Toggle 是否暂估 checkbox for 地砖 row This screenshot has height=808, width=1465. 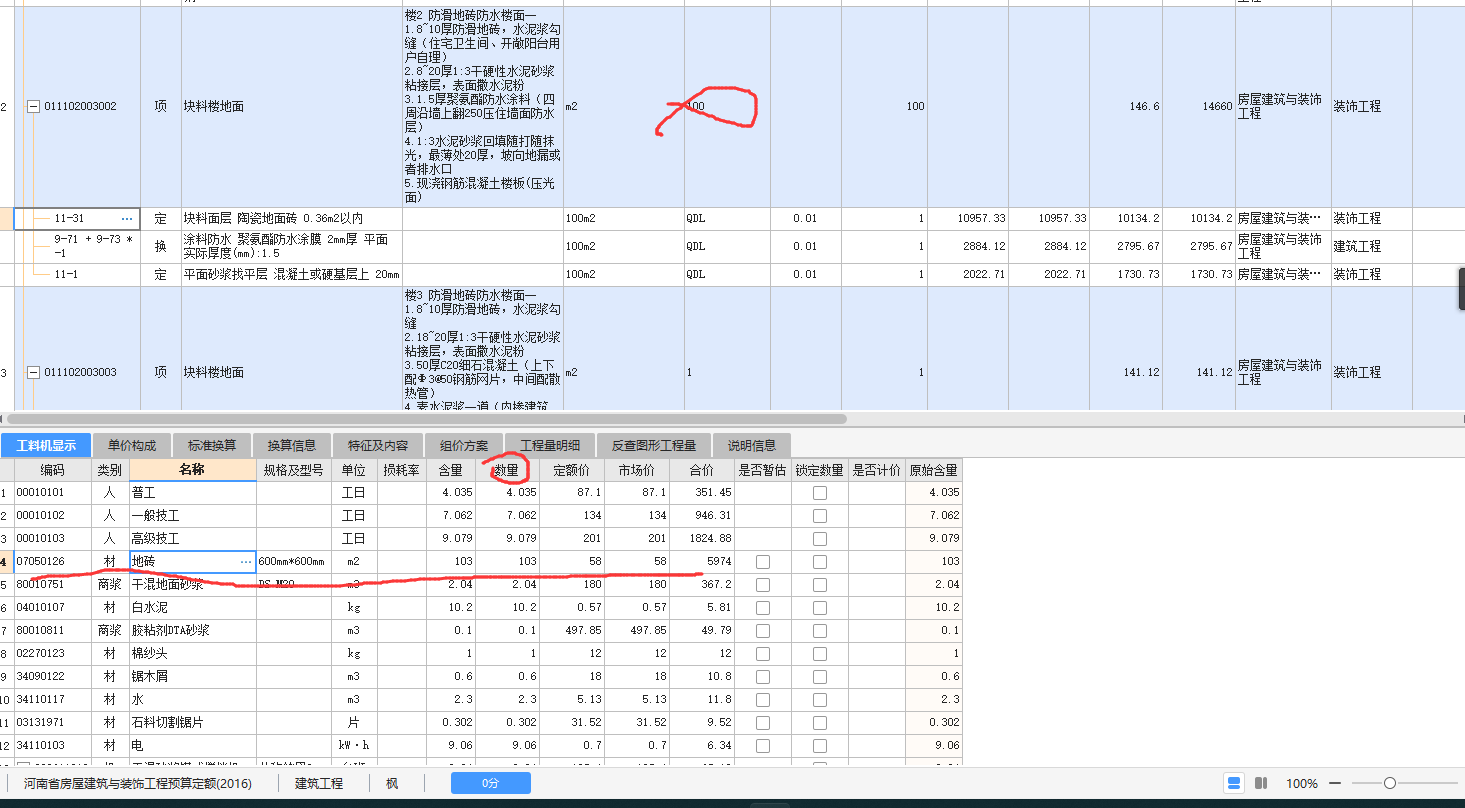(763, 562)
